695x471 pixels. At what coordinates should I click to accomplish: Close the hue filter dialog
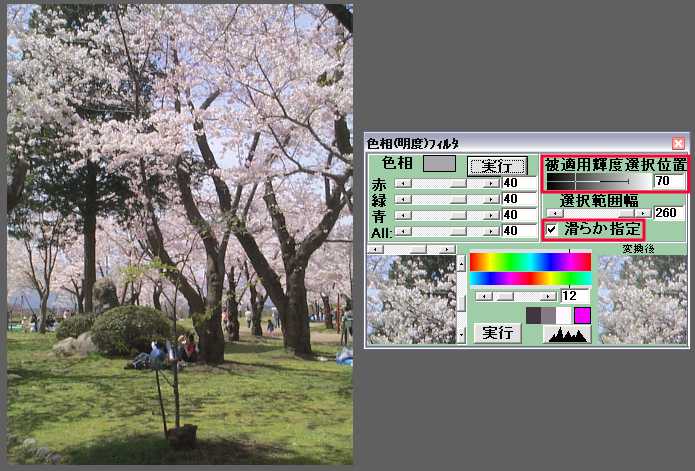click(679, 144)
